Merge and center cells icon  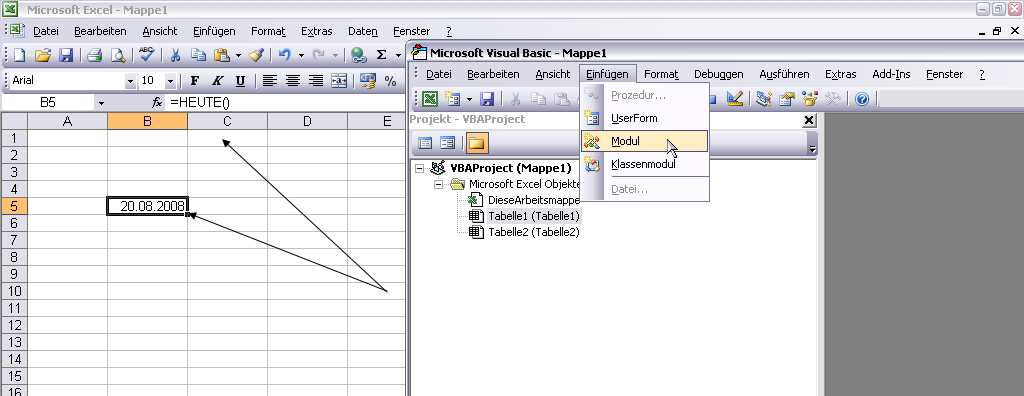339,81
